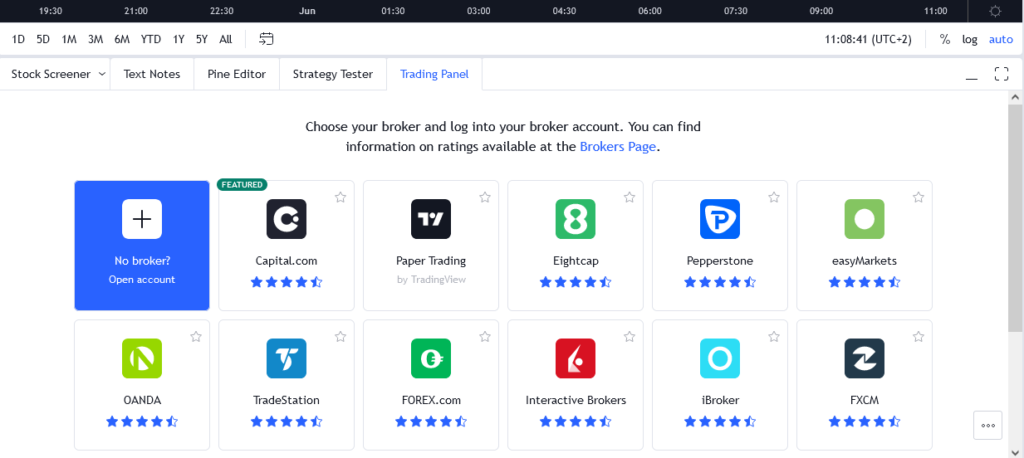This screenshot has width=1024, height=458.
Task: Set chart range to 3M
Action: click(95, 39)
